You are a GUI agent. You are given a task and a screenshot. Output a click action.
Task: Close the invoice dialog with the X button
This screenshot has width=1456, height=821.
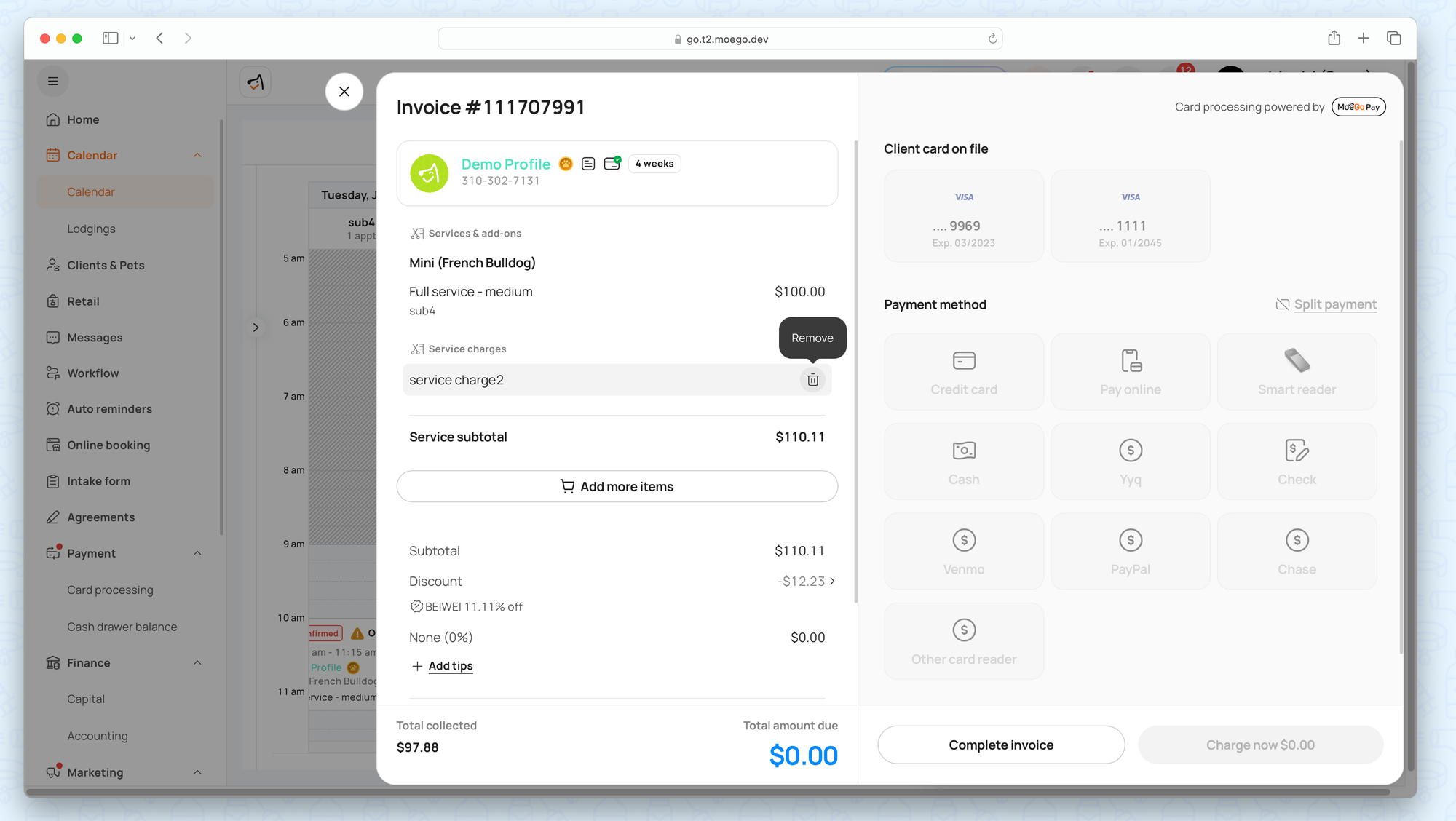click(344, 92)
